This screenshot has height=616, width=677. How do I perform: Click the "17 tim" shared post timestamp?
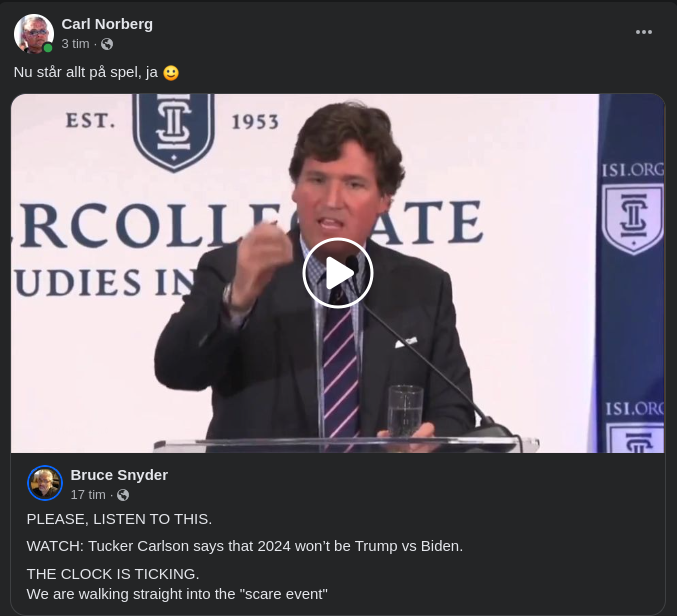click(88, 495)
